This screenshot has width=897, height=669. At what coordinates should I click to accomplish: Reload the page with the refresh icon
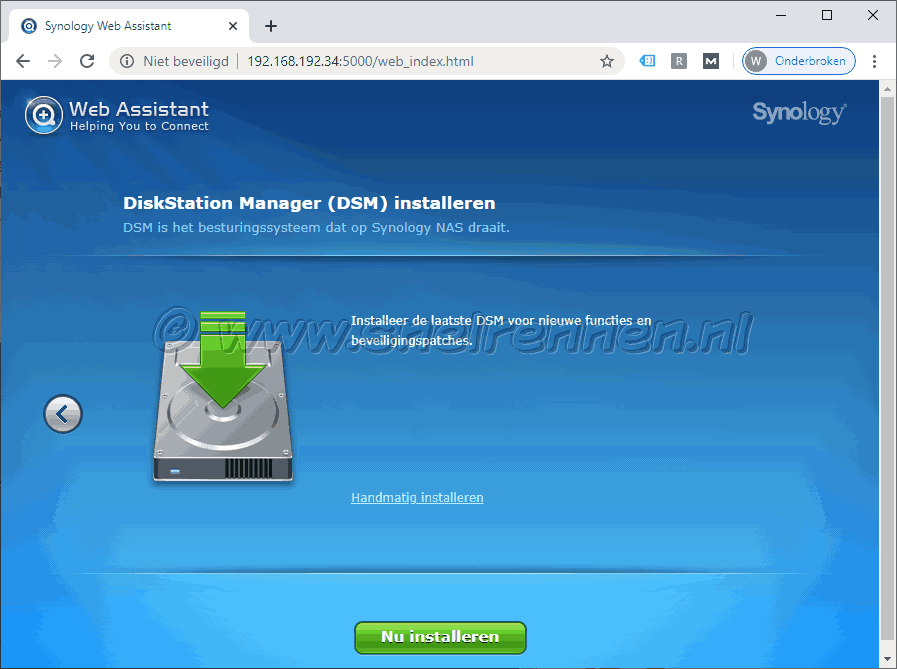[87, 61]
